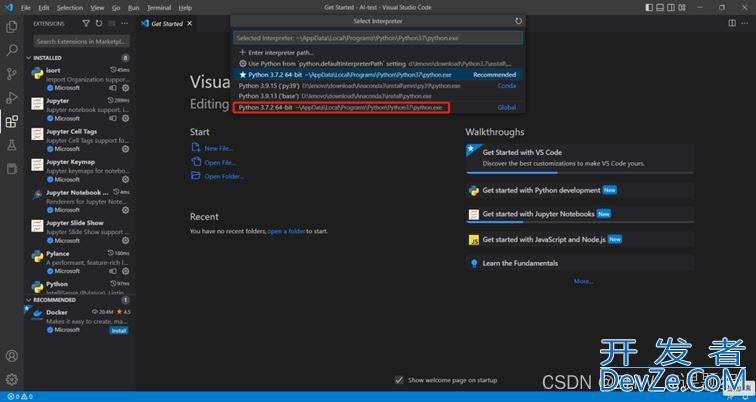Image resolution: width=756 pixels, height=402 pixels.
Task: Open the Run menu
Action: pos(134,8)
